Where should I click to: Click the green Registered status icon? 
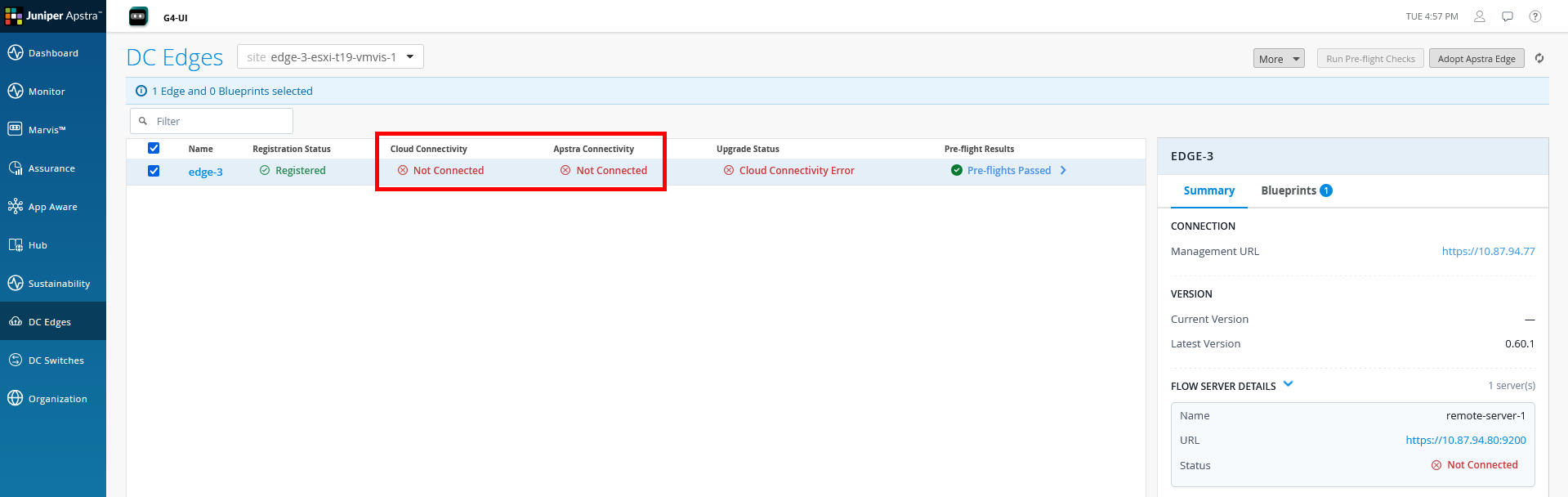(x=265, y=170)
